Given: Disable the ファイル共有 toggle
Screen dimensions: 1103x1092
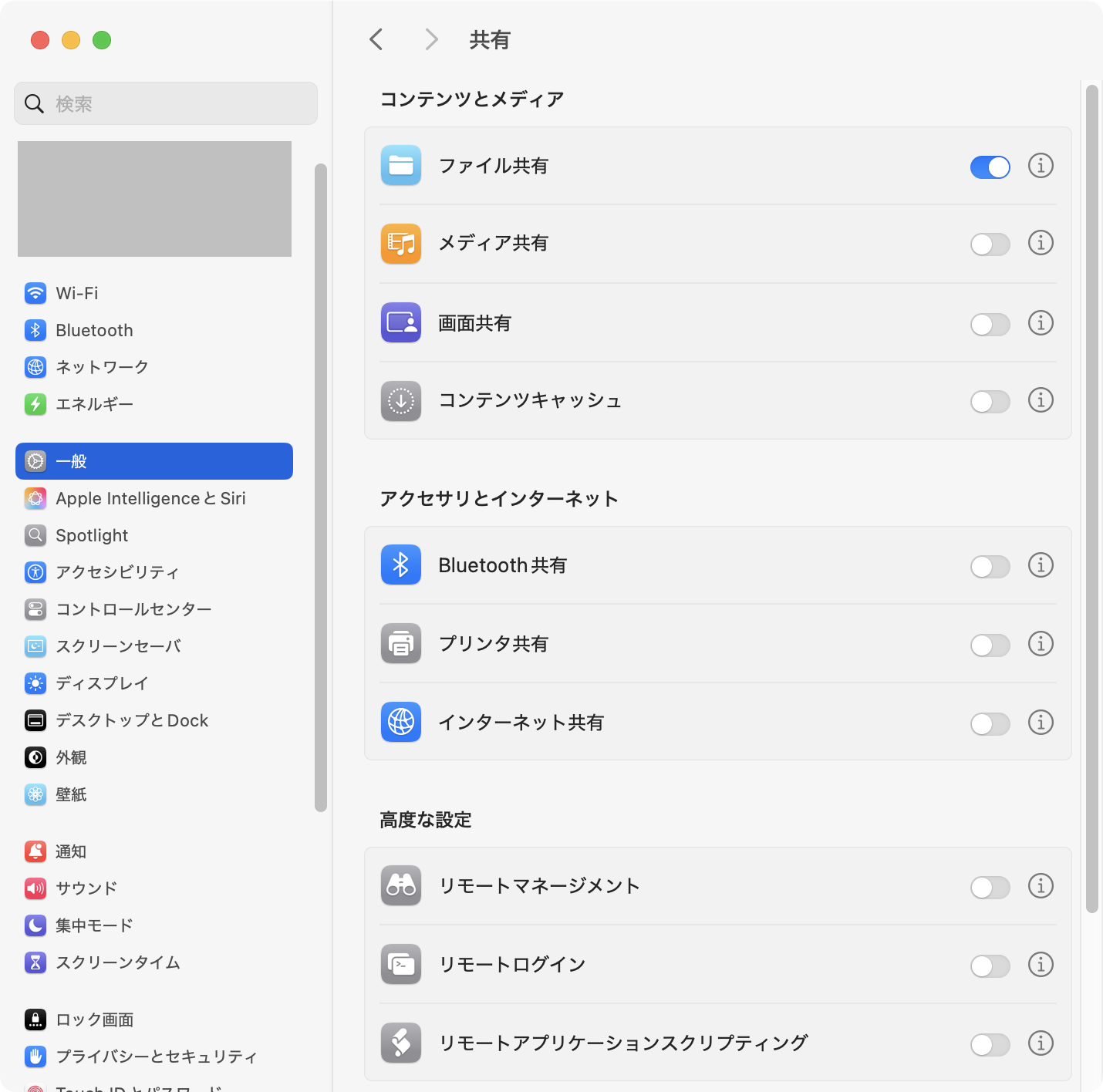Looking at the screenshot, I should click(x=990, y=167).
